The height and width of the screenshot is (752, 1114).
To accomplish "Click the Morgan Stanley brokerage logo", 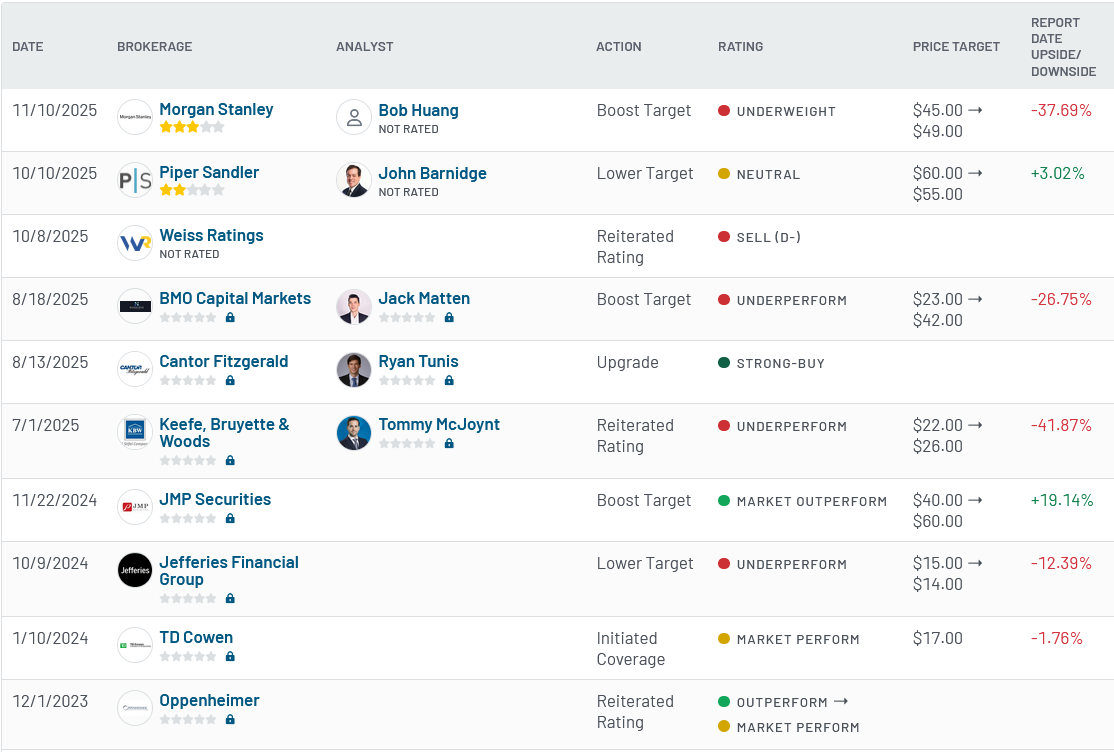I will (135, 117).
